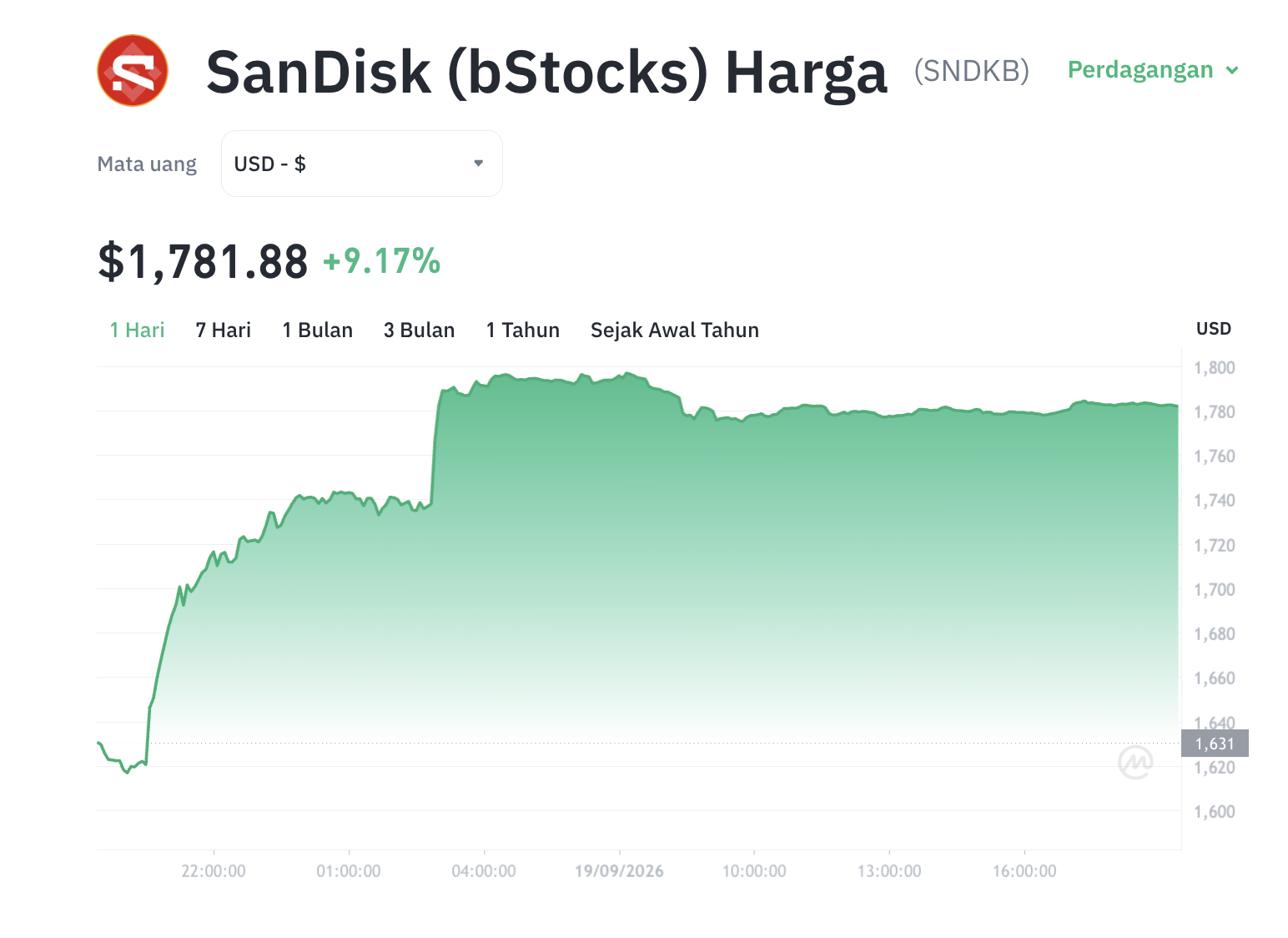Click the 04:00:00 time axis label
Viewport: 1288px width, 938px height.
click(x=484, y=871)
